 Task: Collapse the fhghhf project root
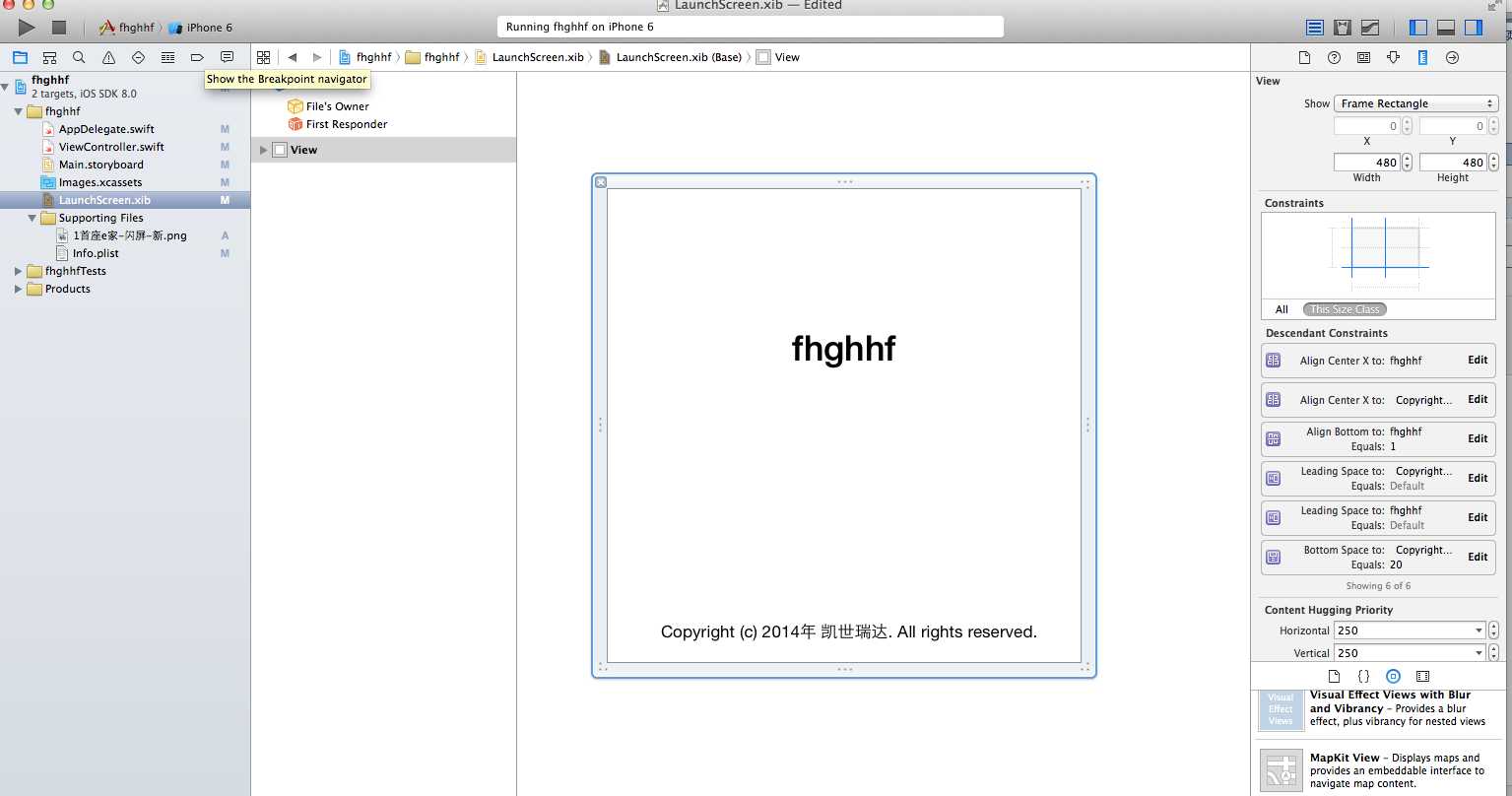[x=6, y=86]
